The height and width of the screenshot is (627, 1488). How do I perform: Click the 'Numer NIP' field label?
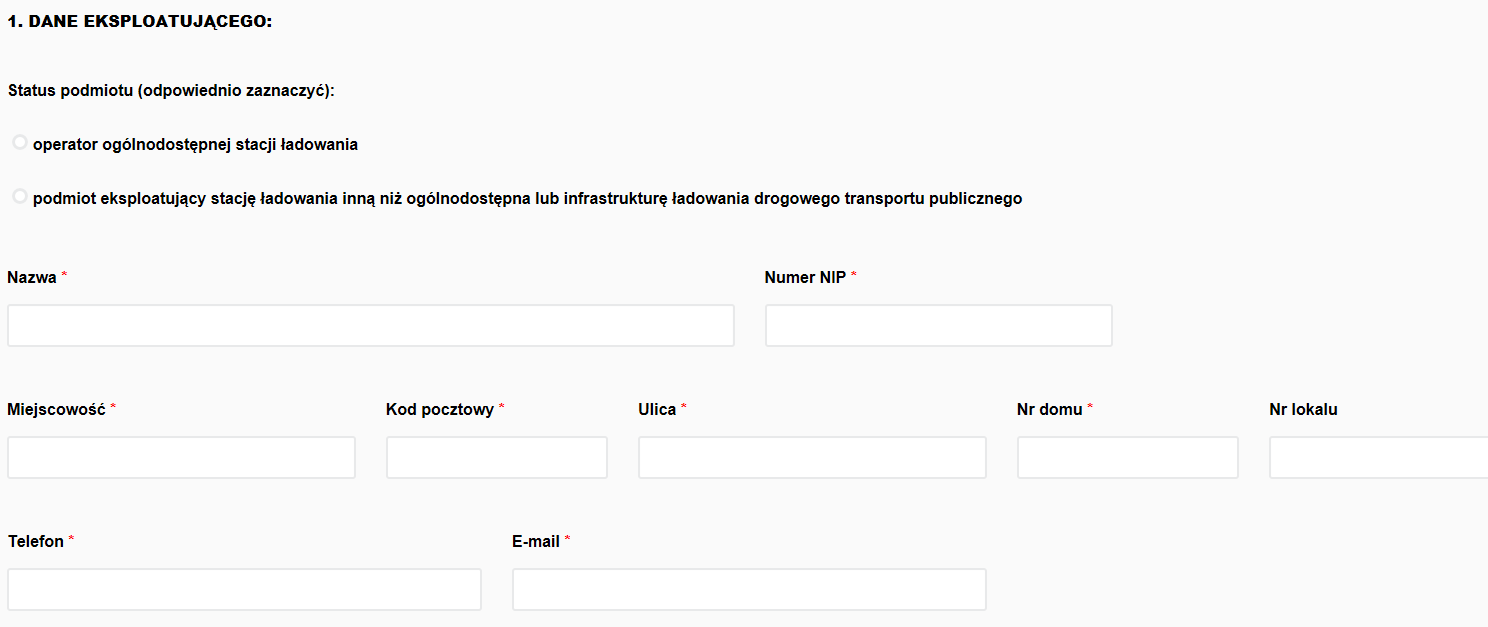point(805,277)
